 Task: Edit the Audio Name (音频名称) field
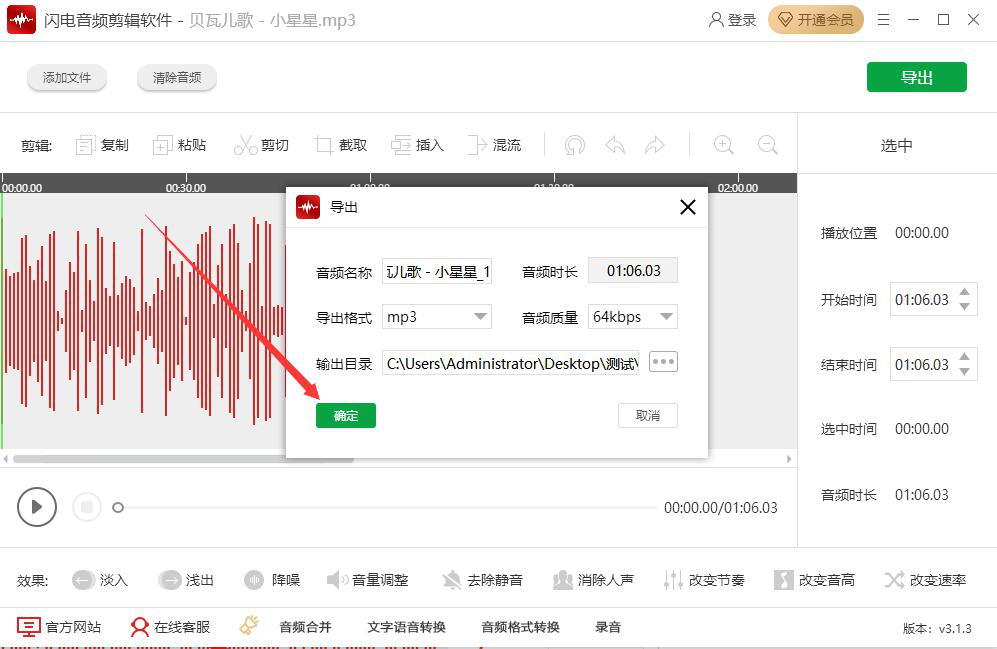pyautogui.click(x=437, y=271)
